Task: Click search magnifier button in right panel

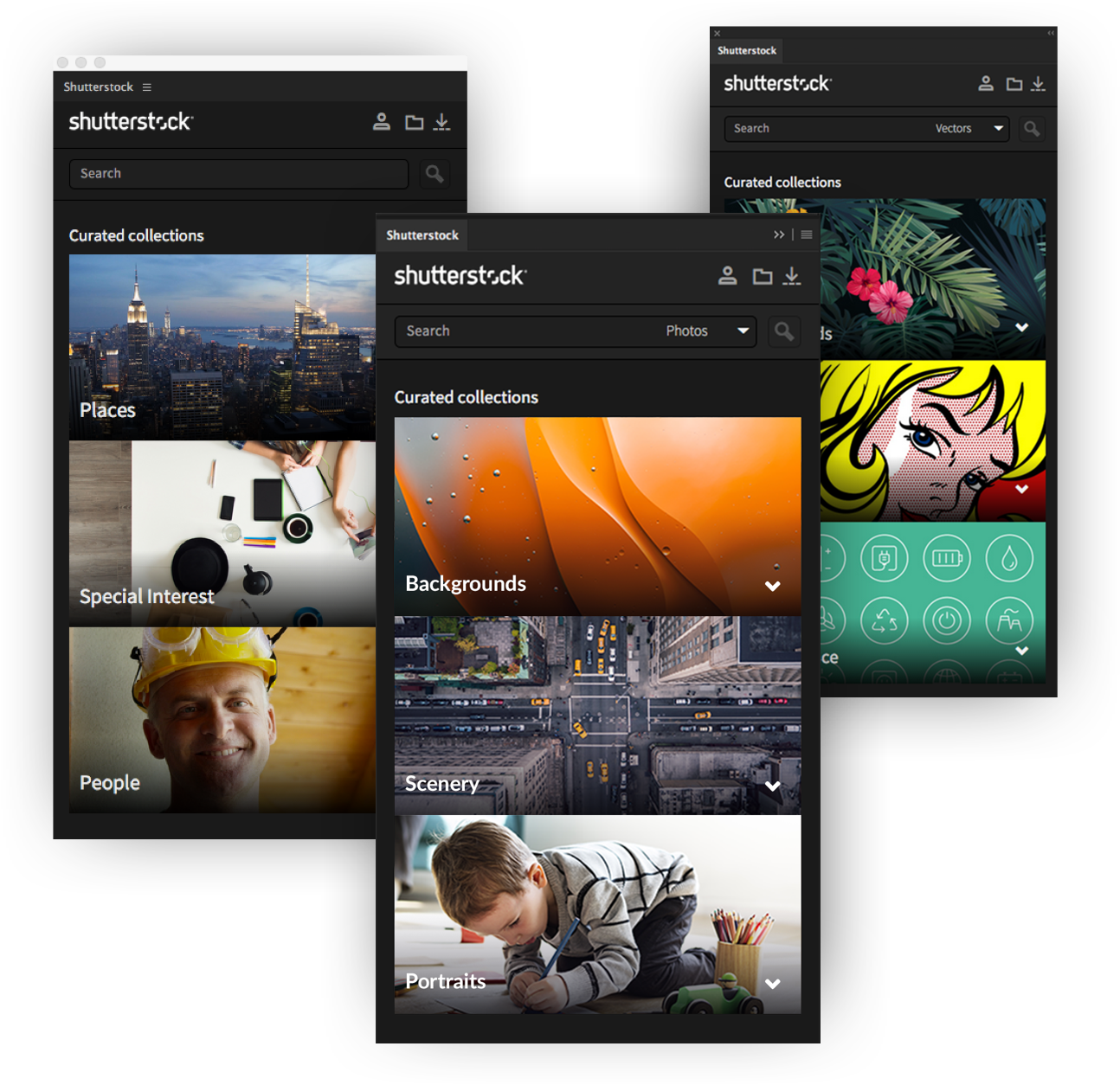Action: (1032, 129)
